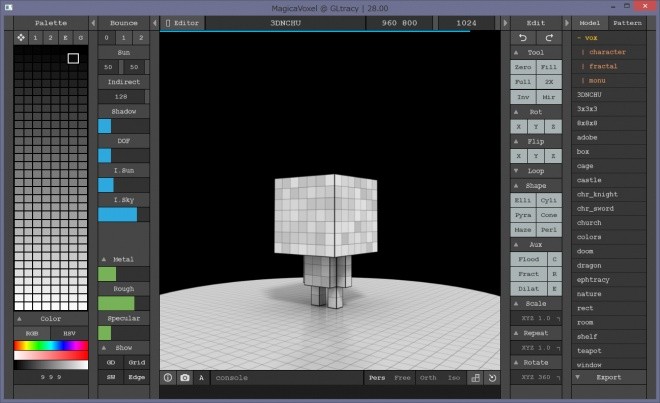This screenshot has width=660, height=403.
Task: Click the reset camera rotation icon
Action: point(492,378)
